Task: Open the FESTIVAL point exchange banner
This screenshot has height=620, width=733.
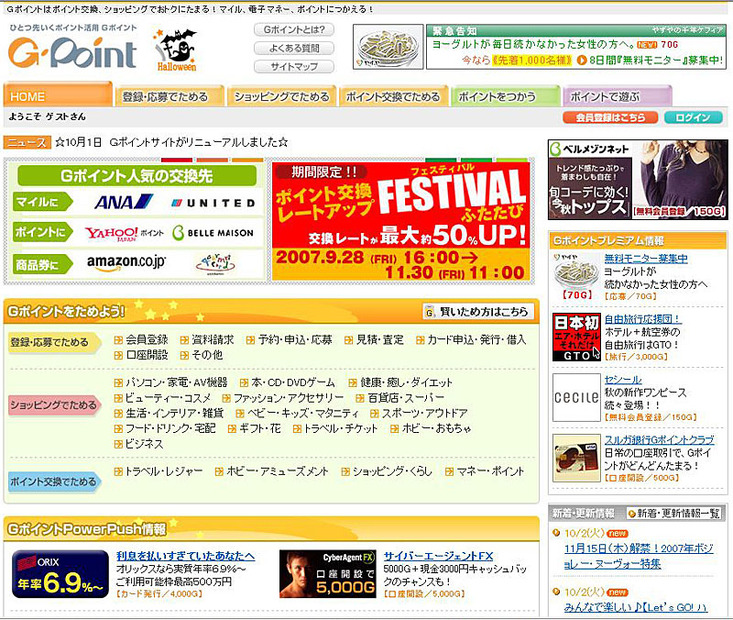Action: click(401, 221)
